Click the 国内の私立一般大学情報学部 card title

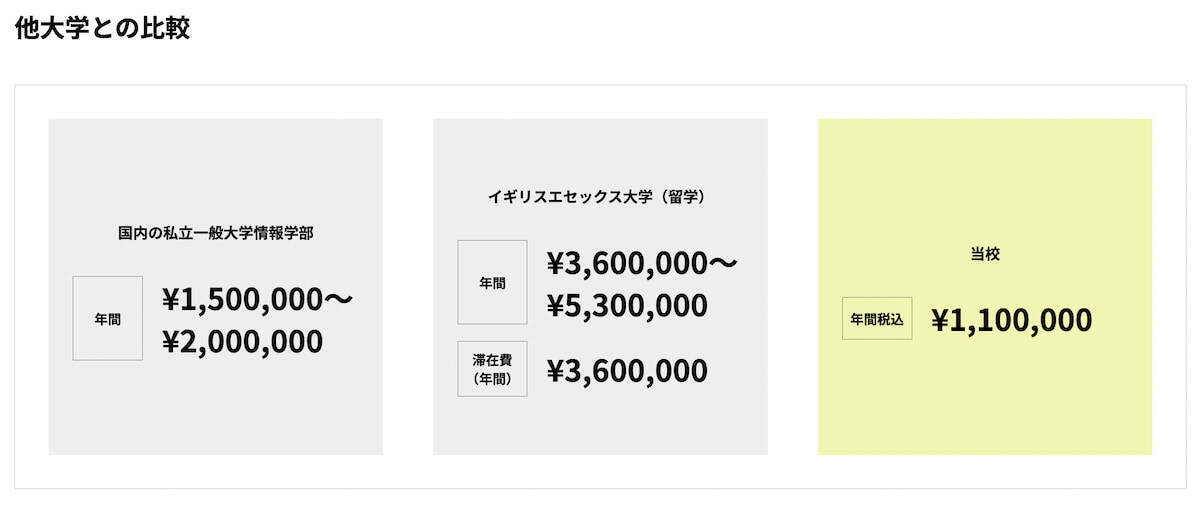[215, 233]
